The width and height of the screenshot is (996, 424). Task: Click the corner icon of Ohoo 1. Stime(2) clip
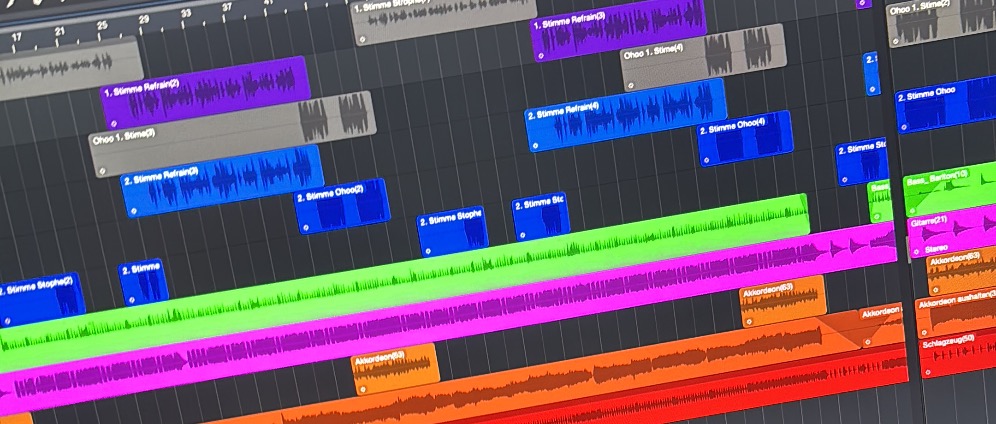coord(897,39)
